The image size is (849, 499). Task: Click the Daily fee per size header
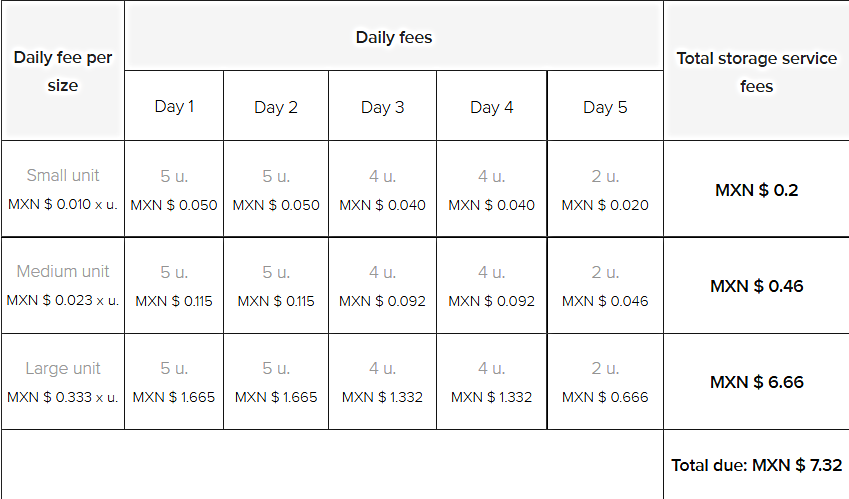[62, 71]
